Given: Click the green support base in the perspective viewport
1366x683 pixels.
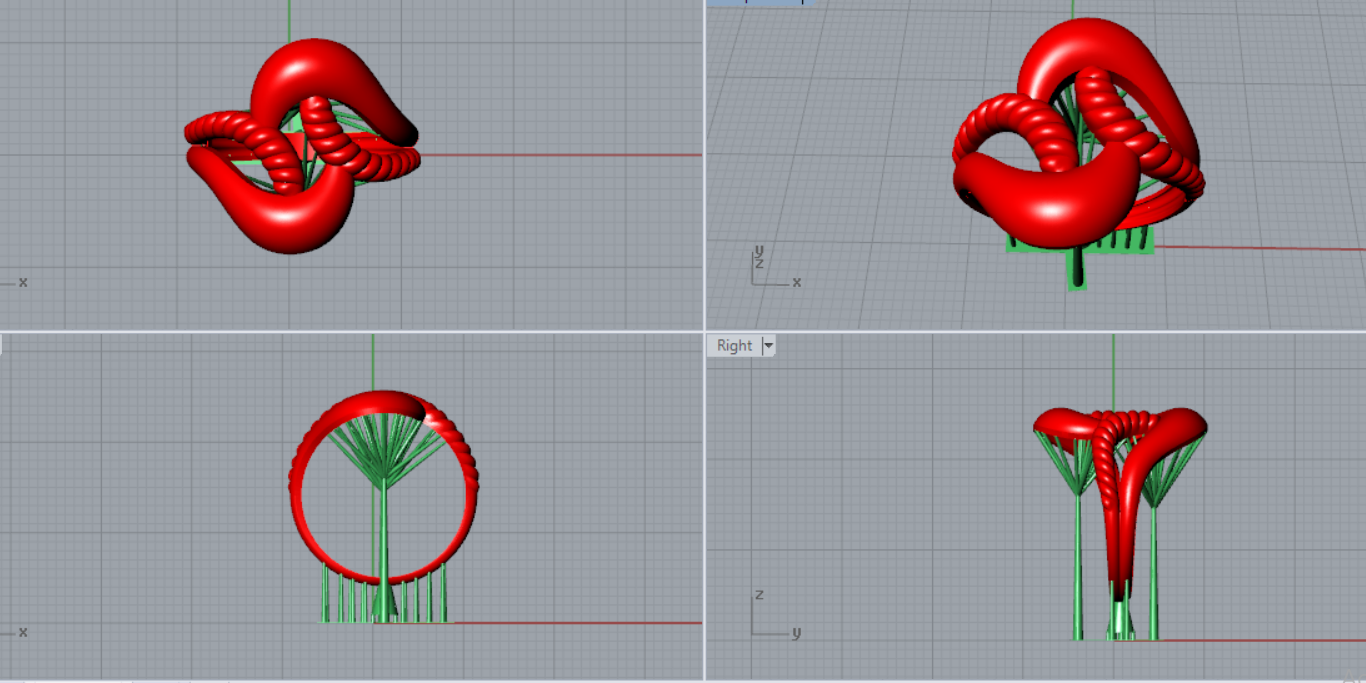Looking at the screenshot, I should tap(1078, 240).
